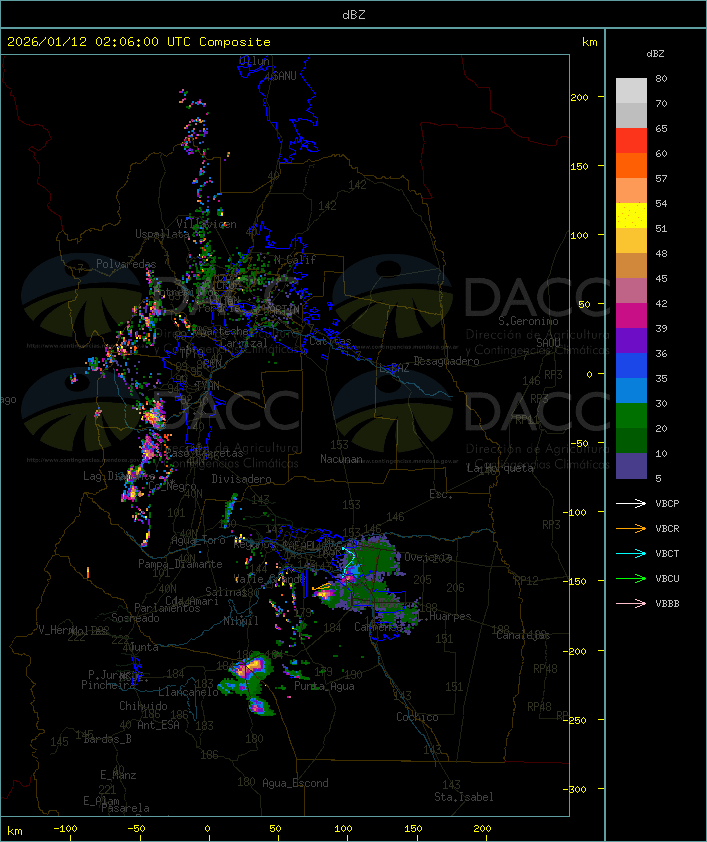
Task: Click the Canalejas map label
Action: click(523, 635)
